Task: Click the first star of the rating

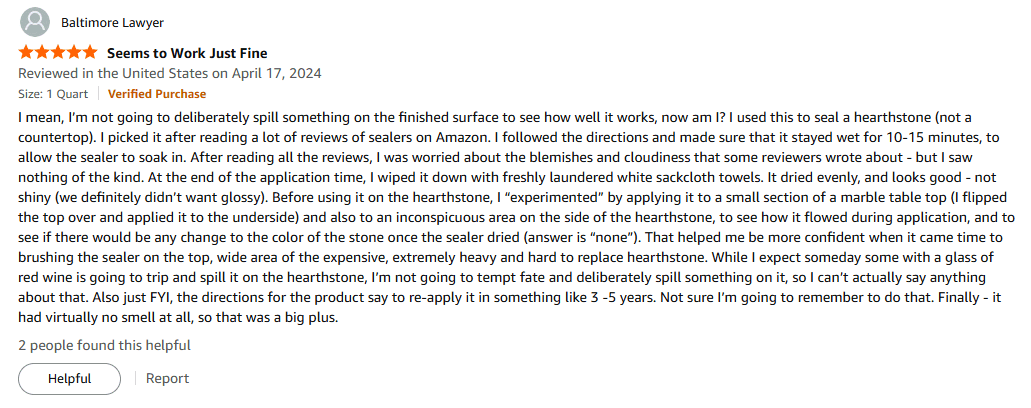Action: coord(26,53)
